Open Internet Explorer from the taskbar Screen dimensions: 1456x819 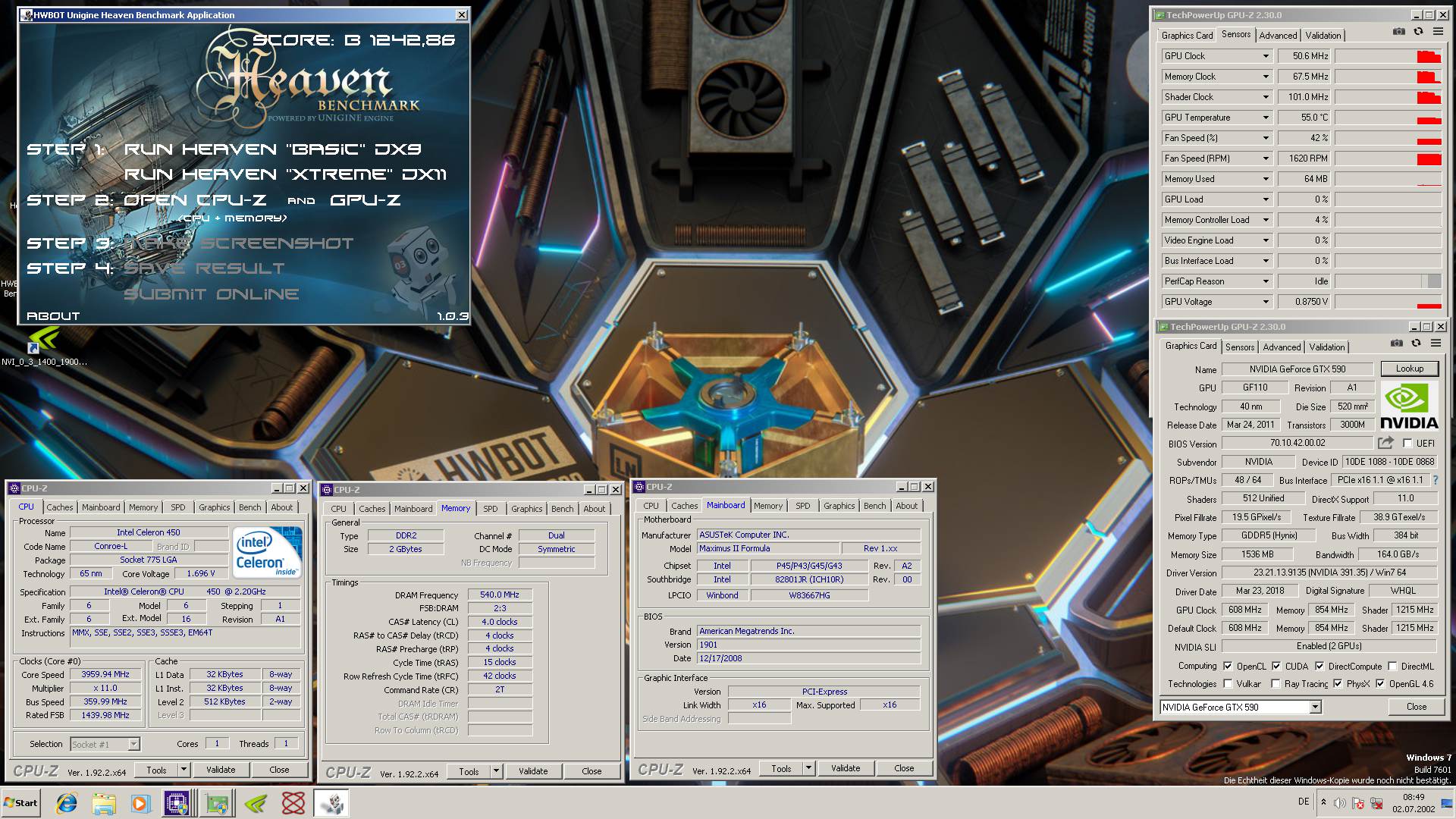(x=66, y=803)
